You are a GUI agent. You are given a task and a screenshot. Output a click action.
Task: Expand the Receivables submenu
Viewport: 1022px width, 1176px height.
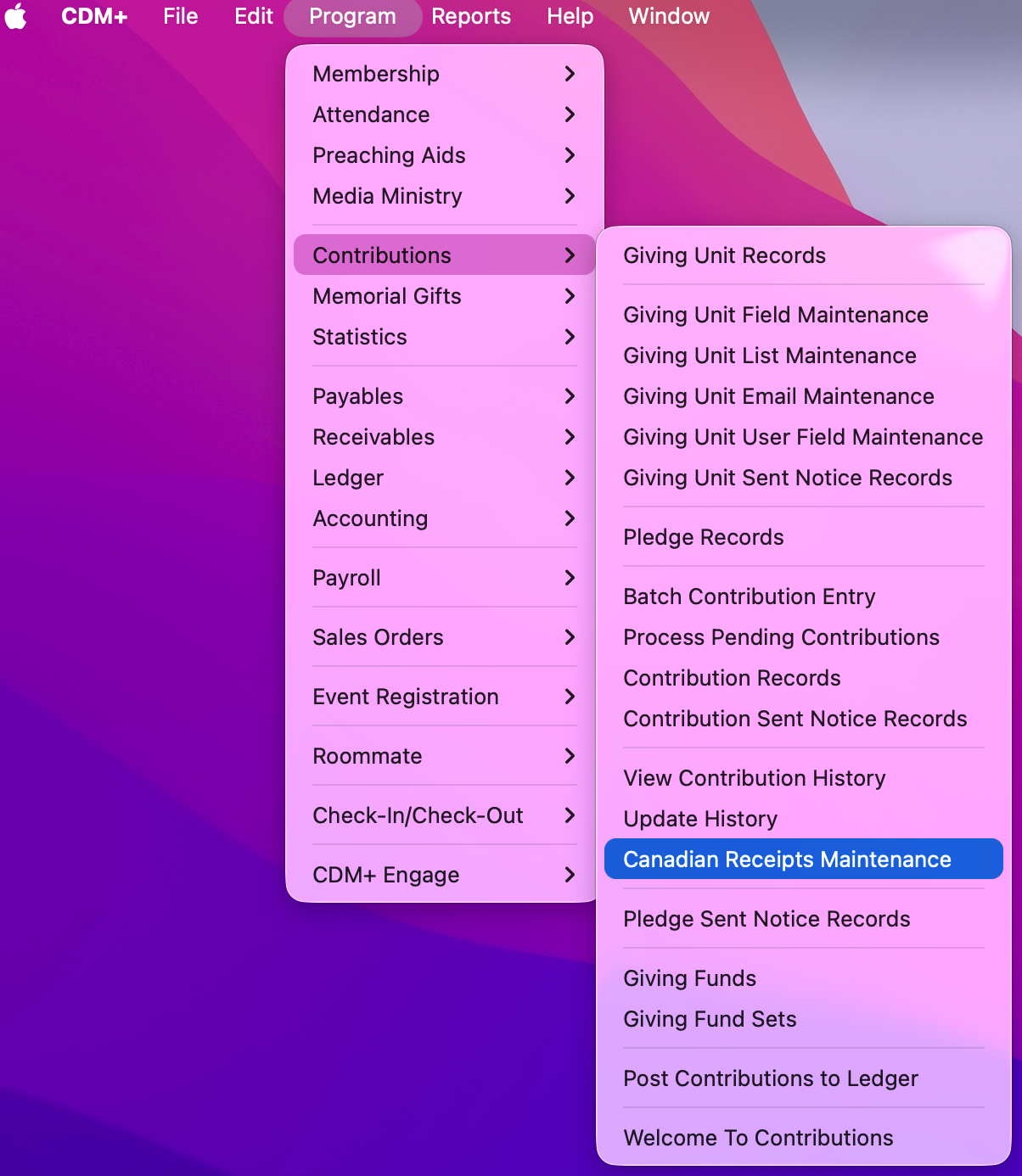(x=445, y=437)
